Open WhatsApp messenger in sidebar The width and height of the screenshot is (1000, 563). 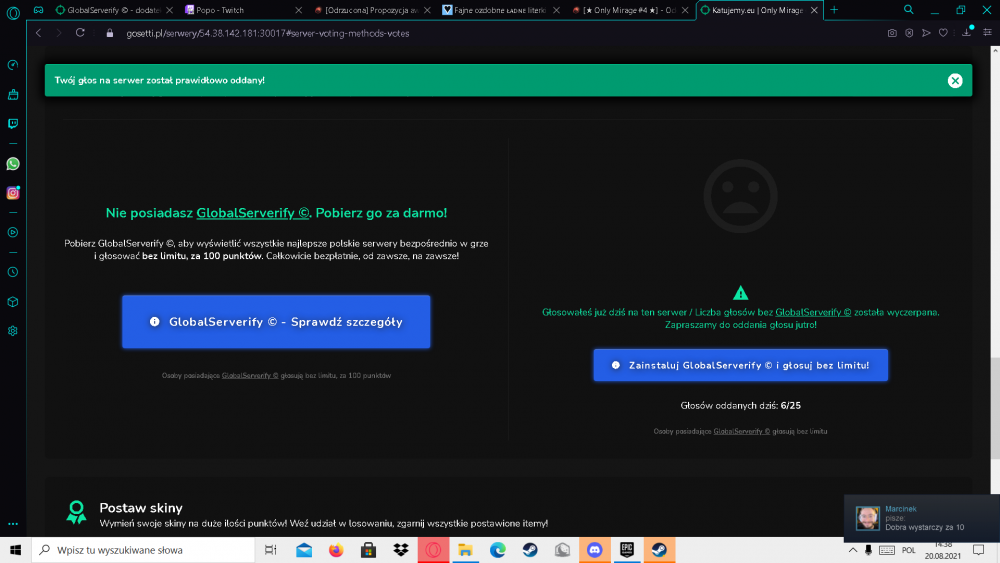[x=13, y=164]
